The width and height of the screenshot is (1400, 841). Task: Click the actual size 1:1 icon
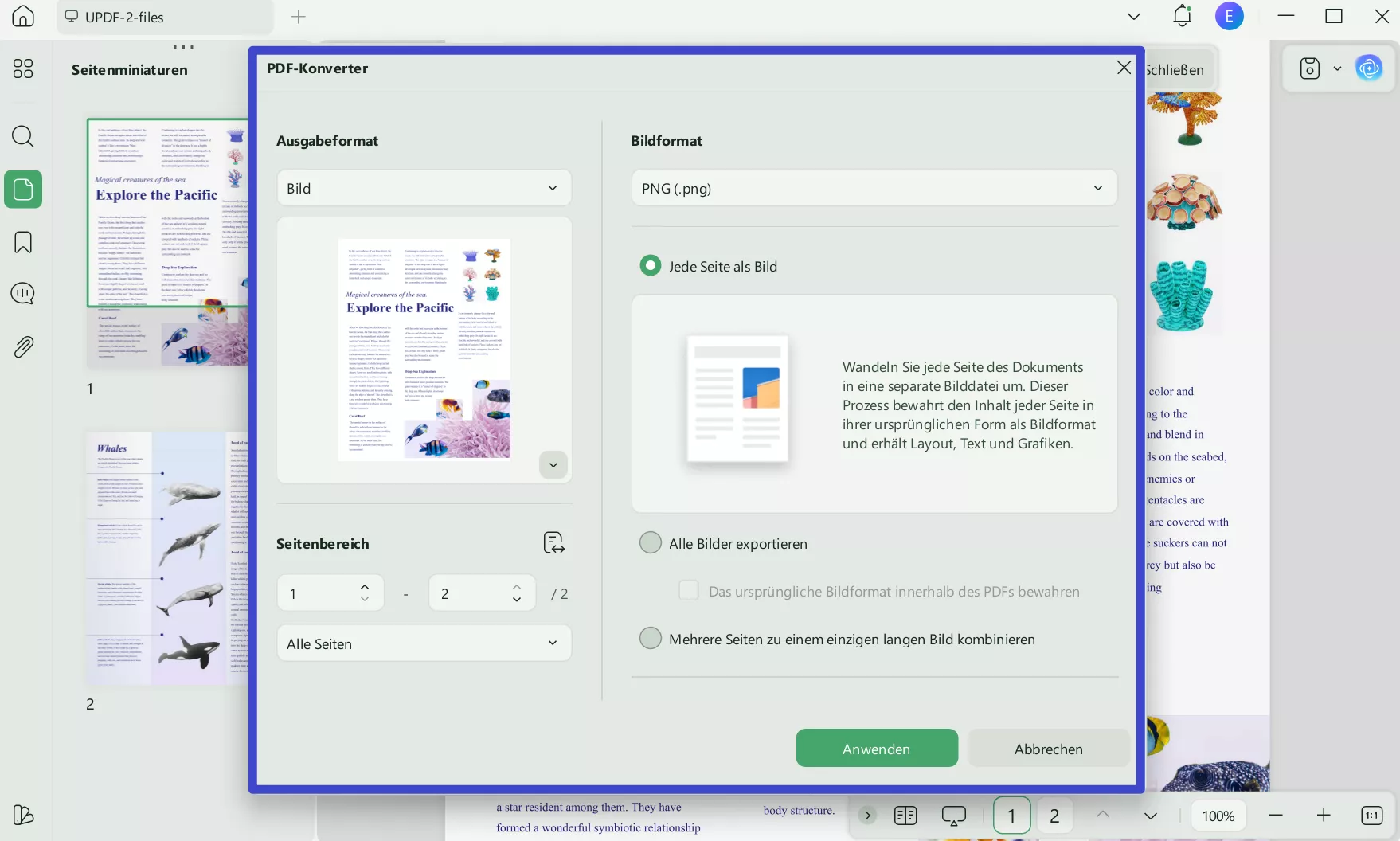pos(1371,816)
